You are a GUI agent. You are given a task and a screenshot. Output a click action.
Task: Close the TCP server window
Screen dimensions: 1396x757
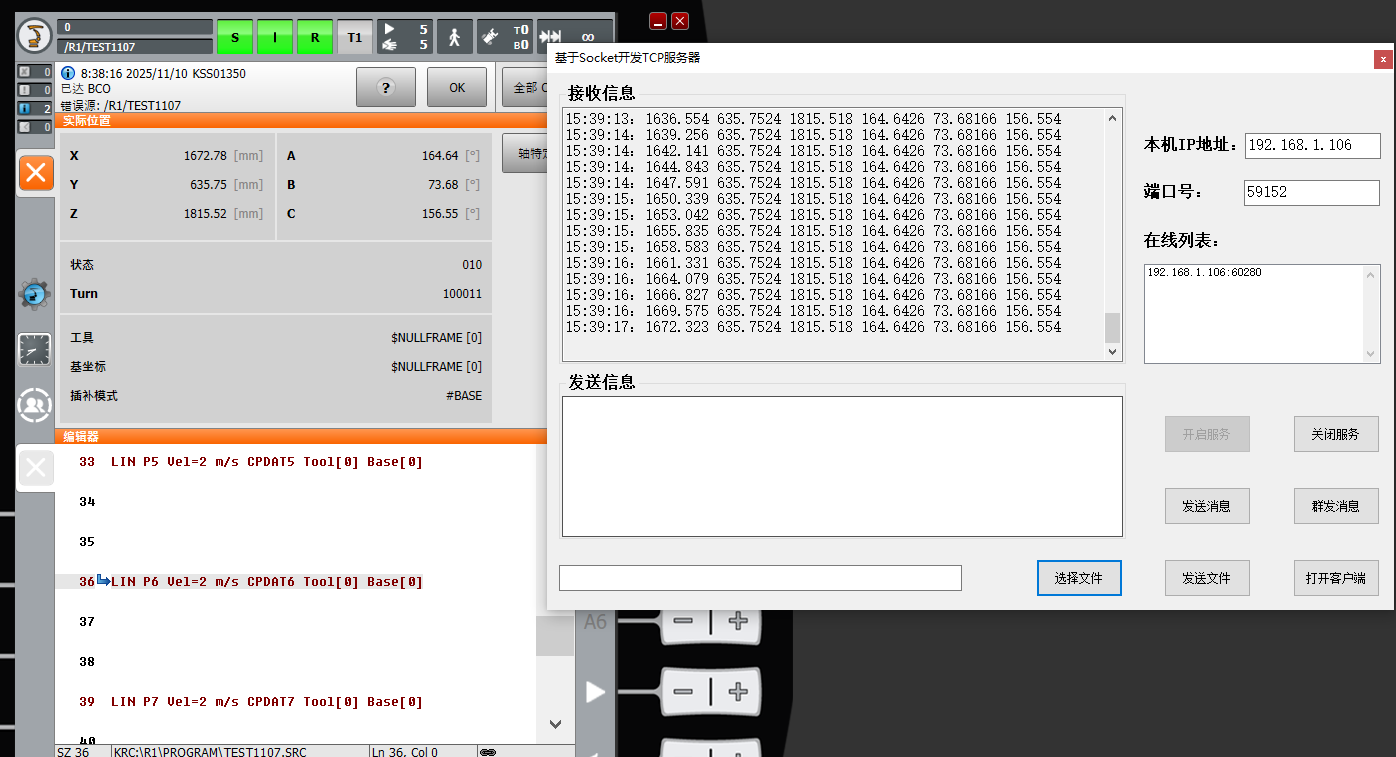(x=1383, y=59)
